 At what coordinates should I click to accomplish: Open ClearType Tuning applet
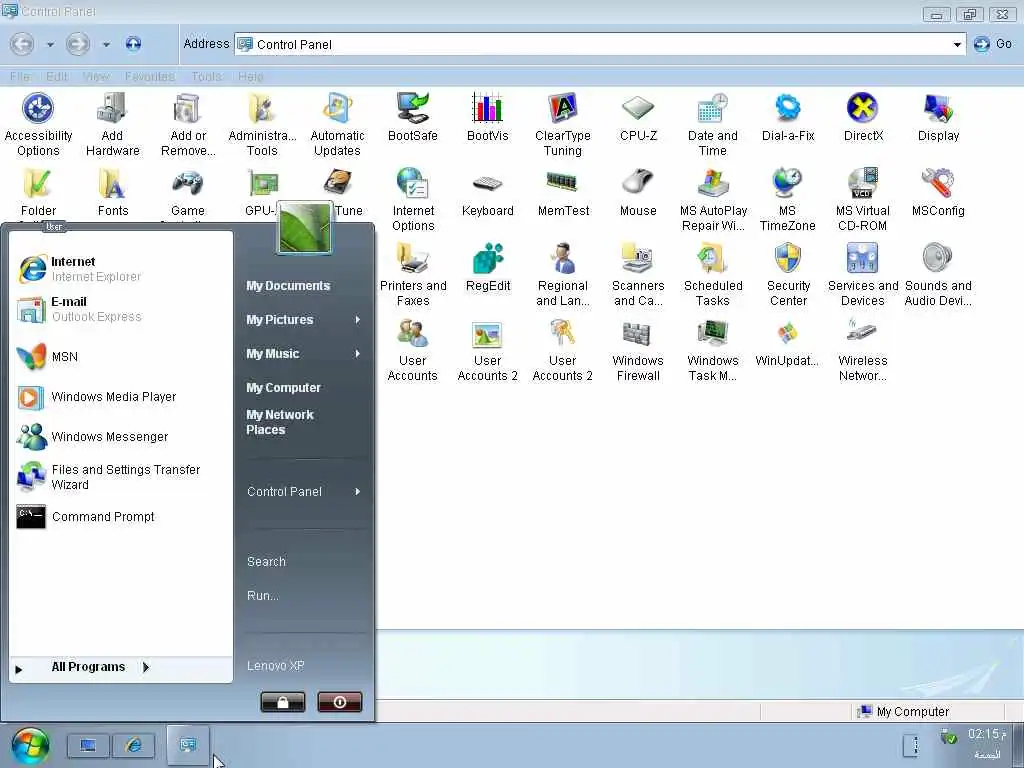pos(562,125)
